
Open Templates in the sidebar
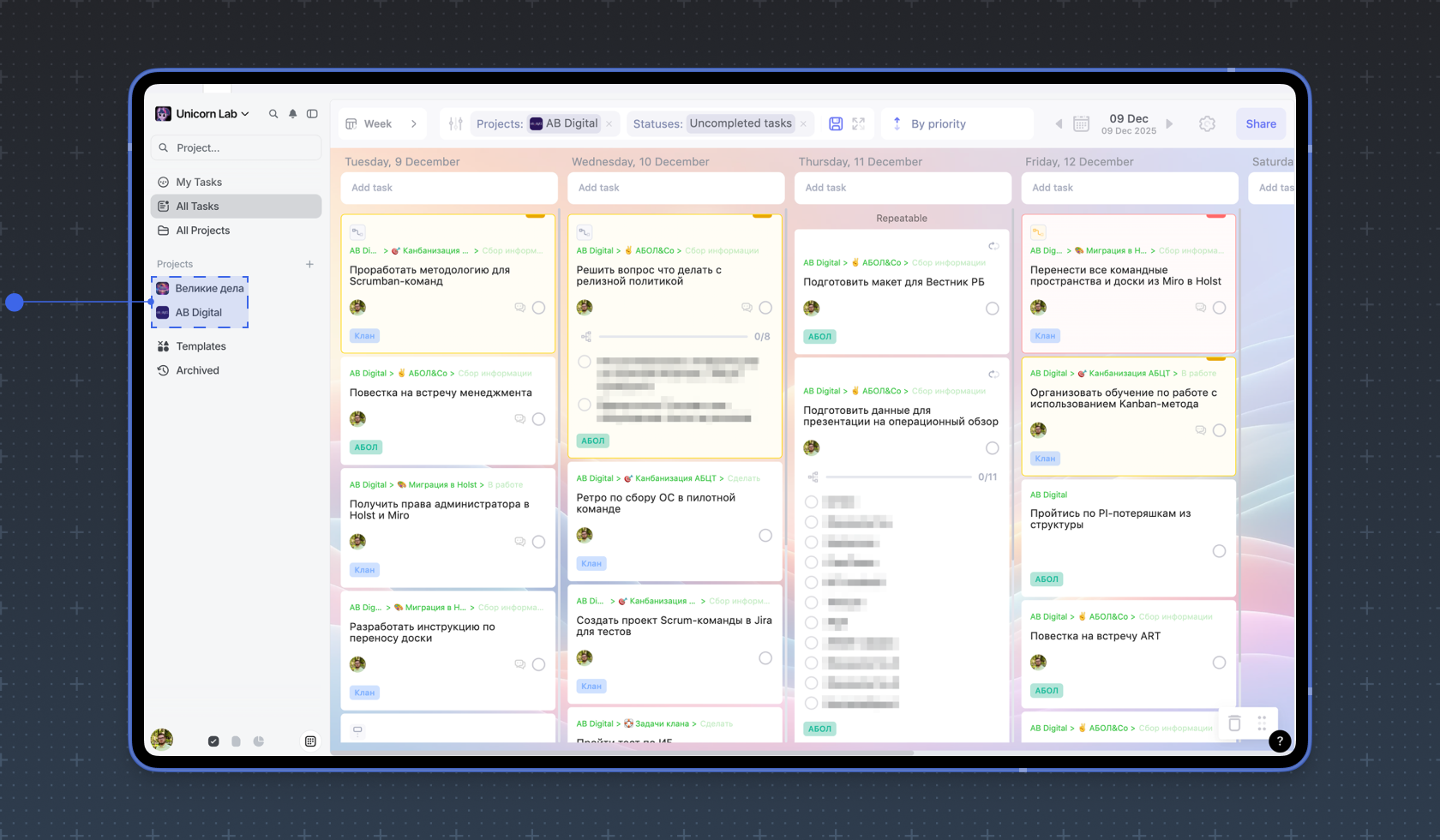coord(201,346)
